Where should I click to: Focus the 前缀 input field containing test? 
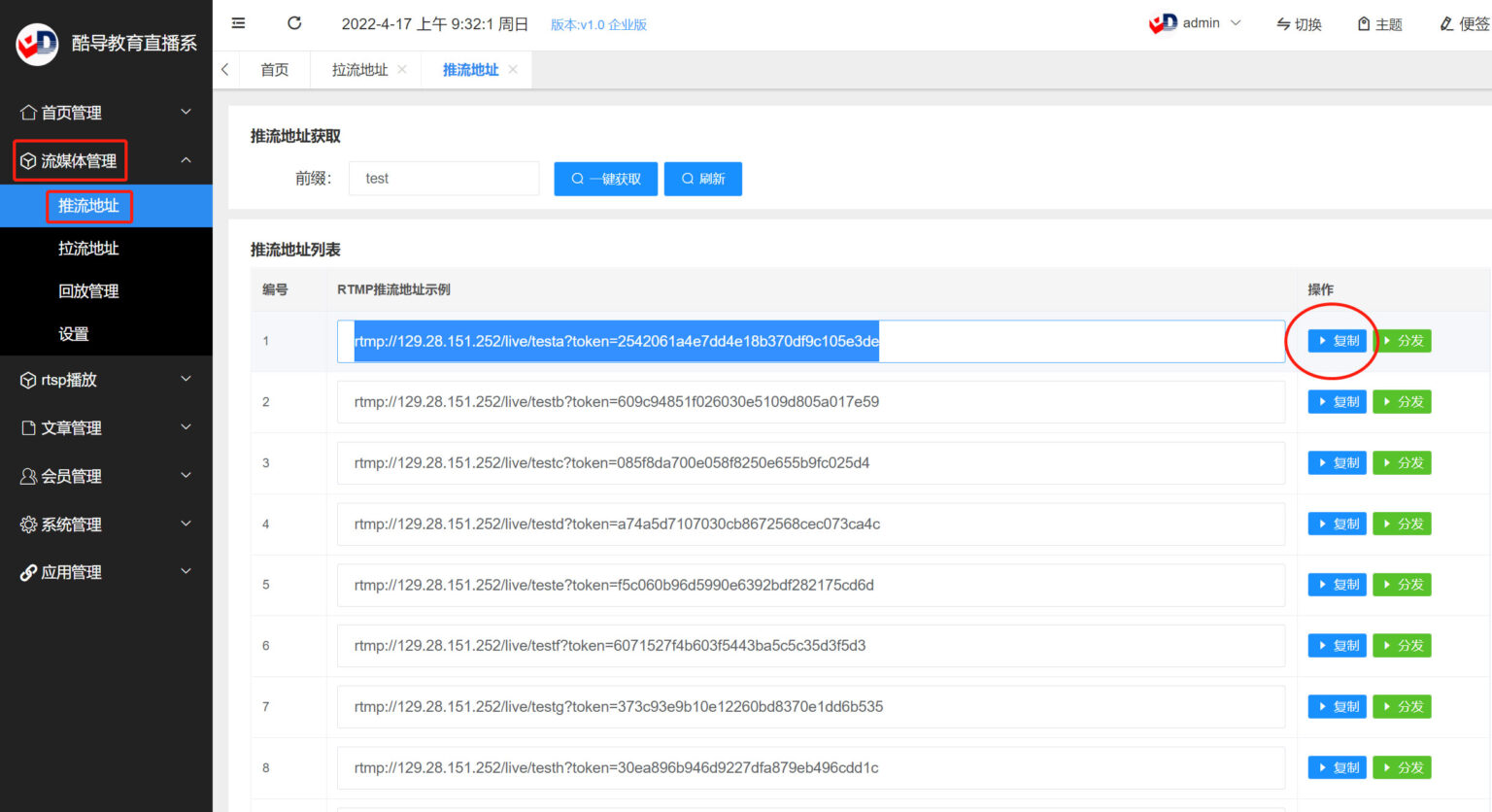[x=444, y=179]
